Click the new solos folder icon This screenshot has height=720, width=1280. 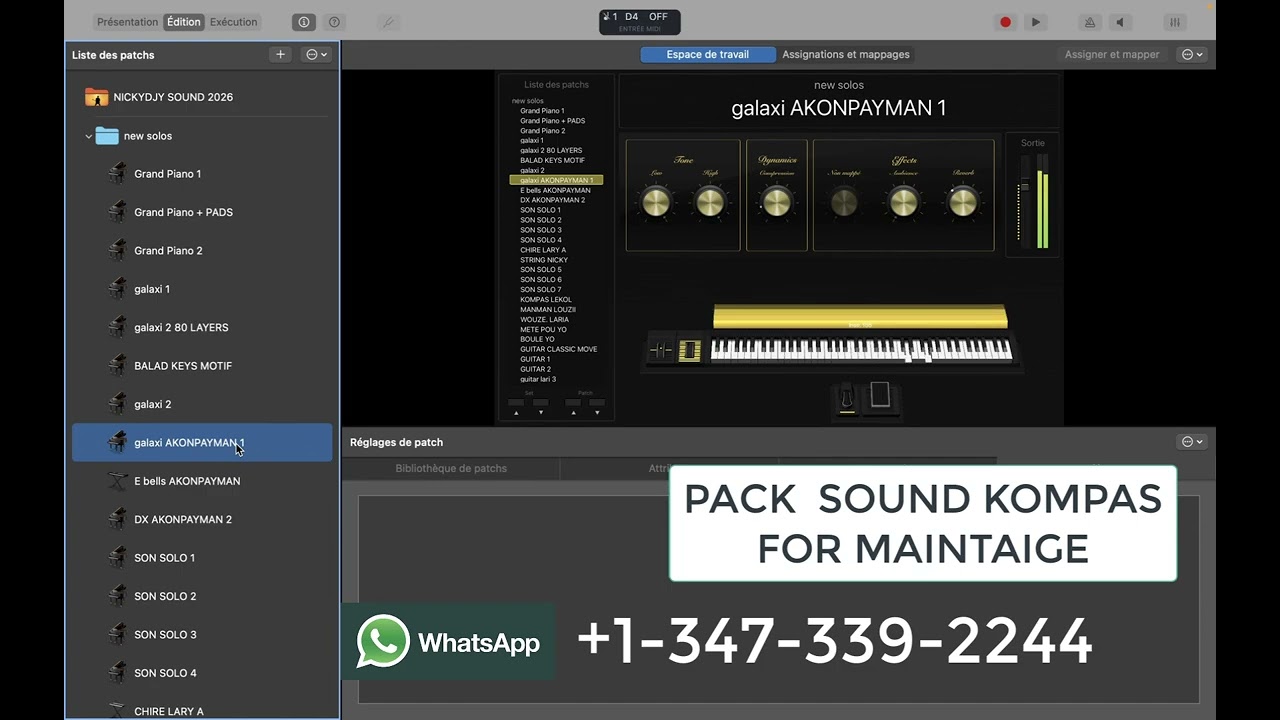click(107, 136)
